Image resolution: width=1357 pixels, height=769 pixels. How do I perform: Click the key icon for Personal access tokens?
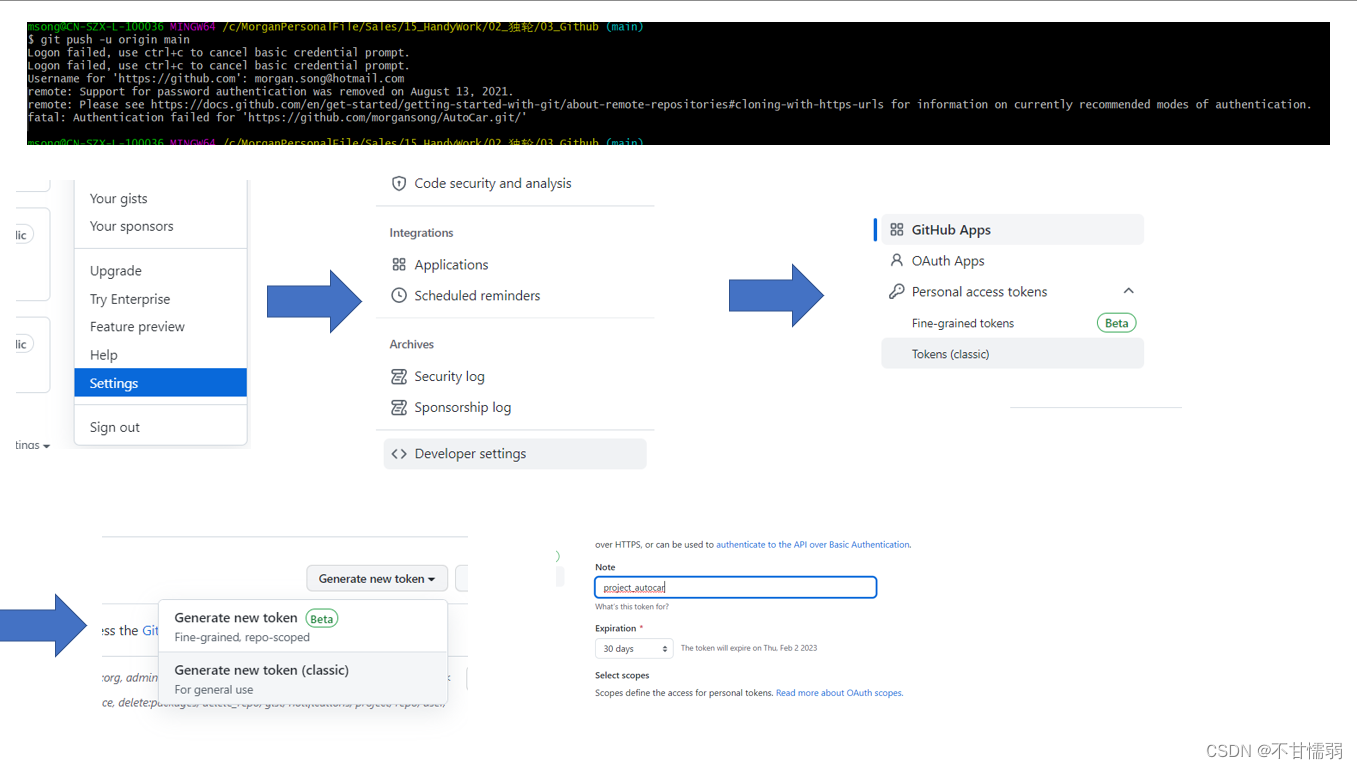tap(897, 291)
